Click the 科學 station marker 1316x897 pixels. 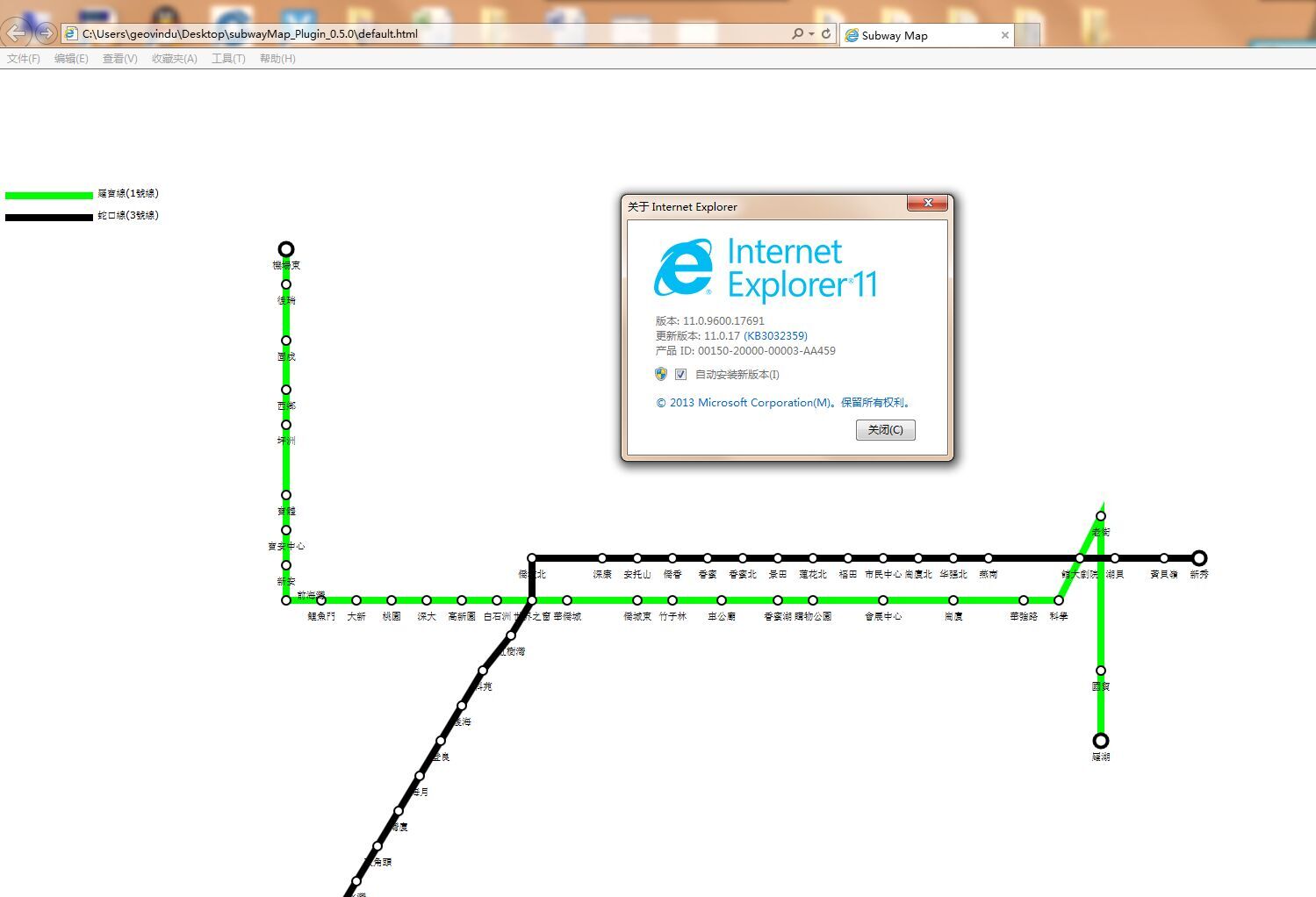point(1059,600)
